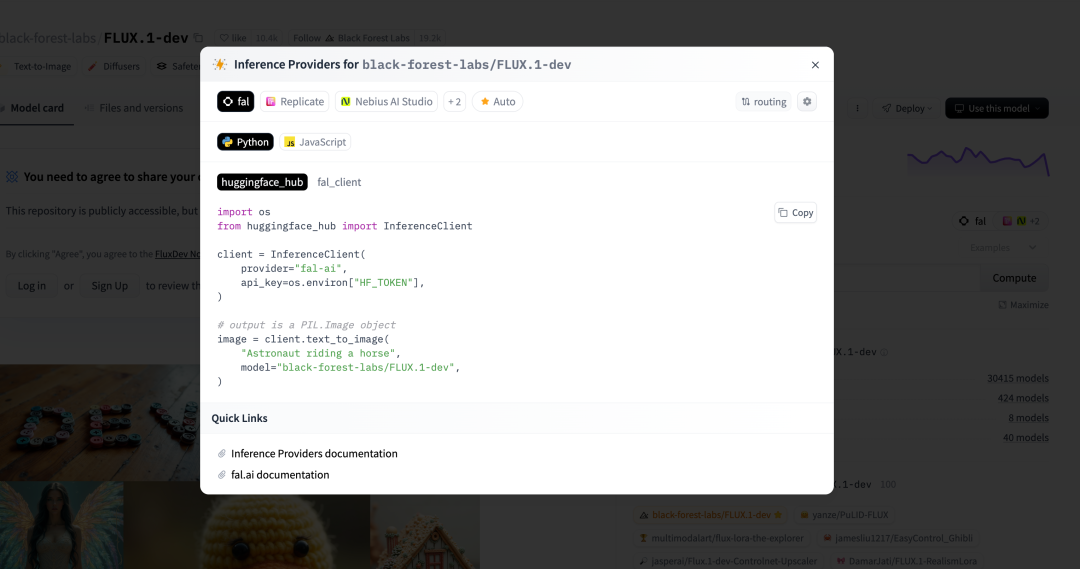The width and height of the screenshot is (1080, 569).
Task: Select the Replicate provider tab
Action: (x=295, y=101)
